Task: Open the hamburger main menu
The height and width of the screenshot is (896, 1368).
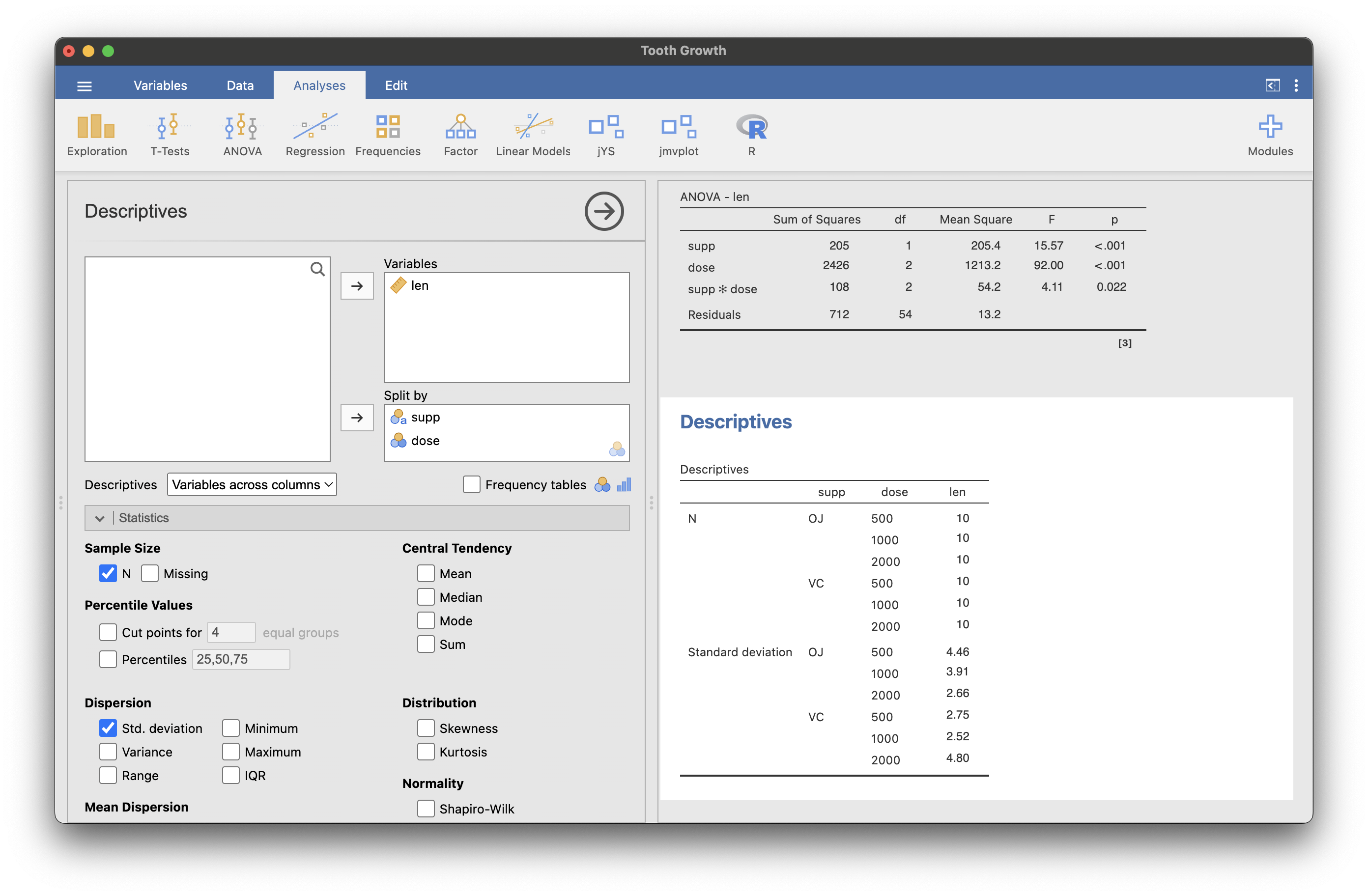Action: (85, 85)
